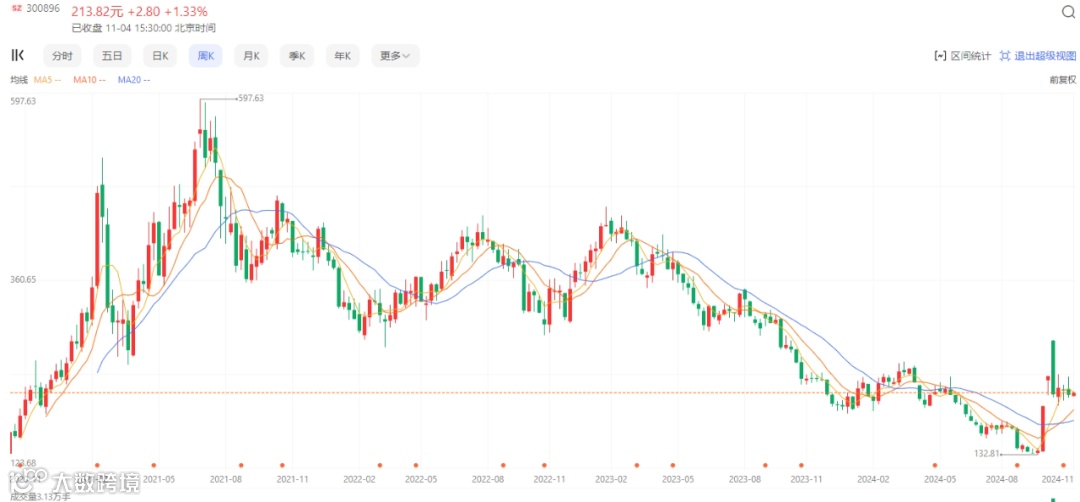Screen dimensions: 1080x502
Task: Select the 分时 intraday tab
Action: (x=62, y=56)
